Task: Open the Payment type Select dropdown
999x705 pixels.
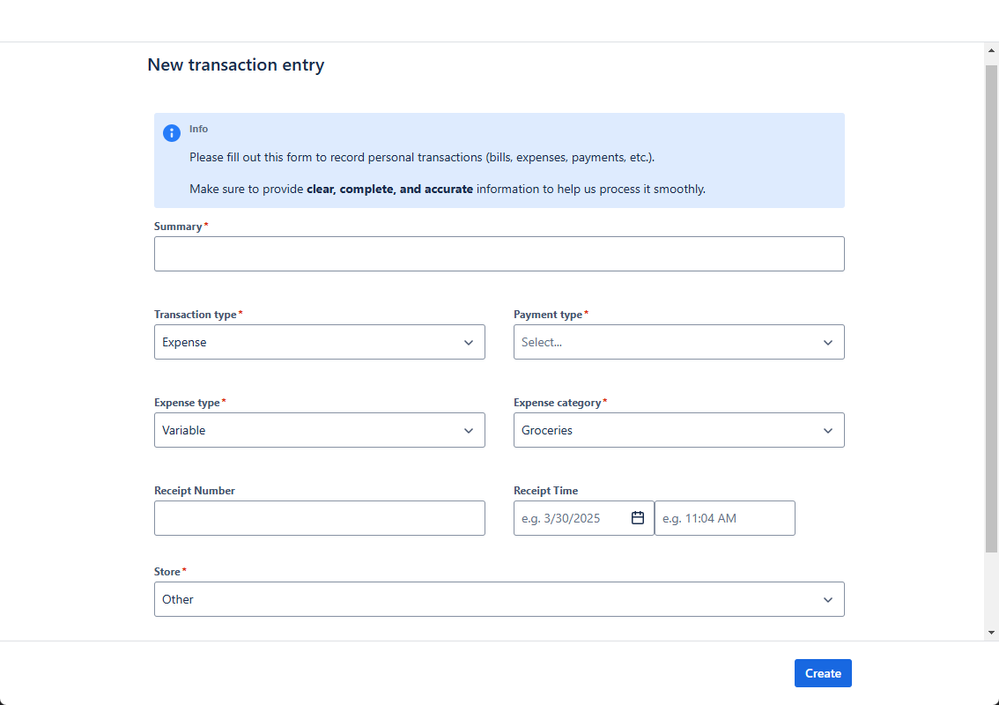Action: coord(670,342)
